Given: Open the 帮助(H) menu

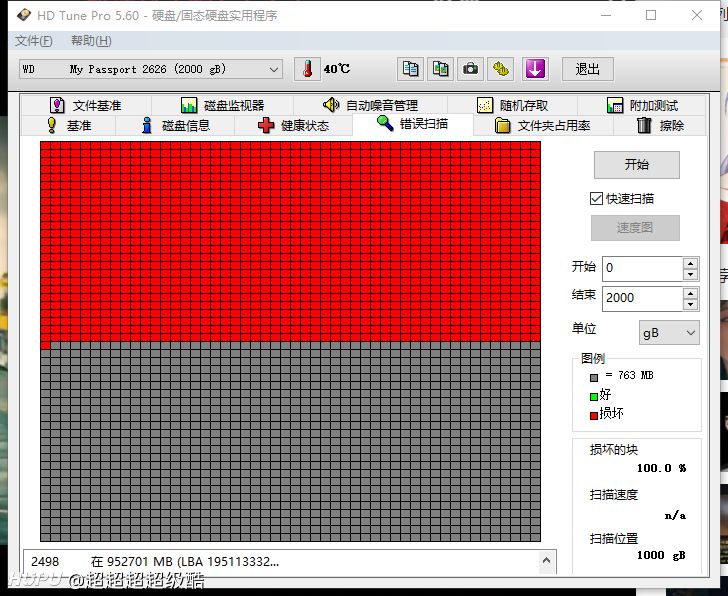Looking at the screenshot, I should (x=91, y=41).
